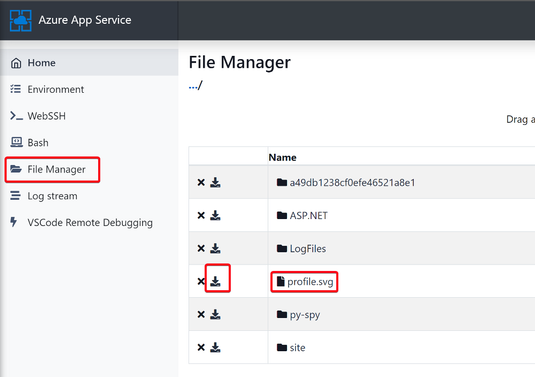The width and height of the screenshot is (535, 377).
Task: Download the py-spy folder
Action: click(215, 315)
